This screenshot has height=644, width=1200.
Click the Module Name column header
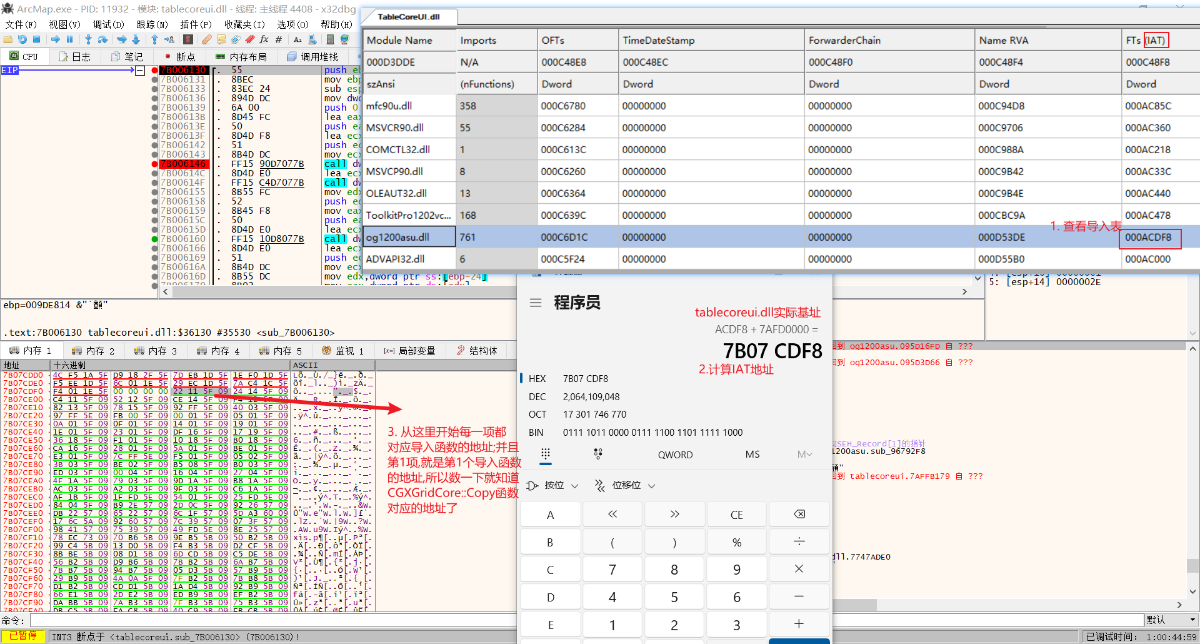(409, 40)
